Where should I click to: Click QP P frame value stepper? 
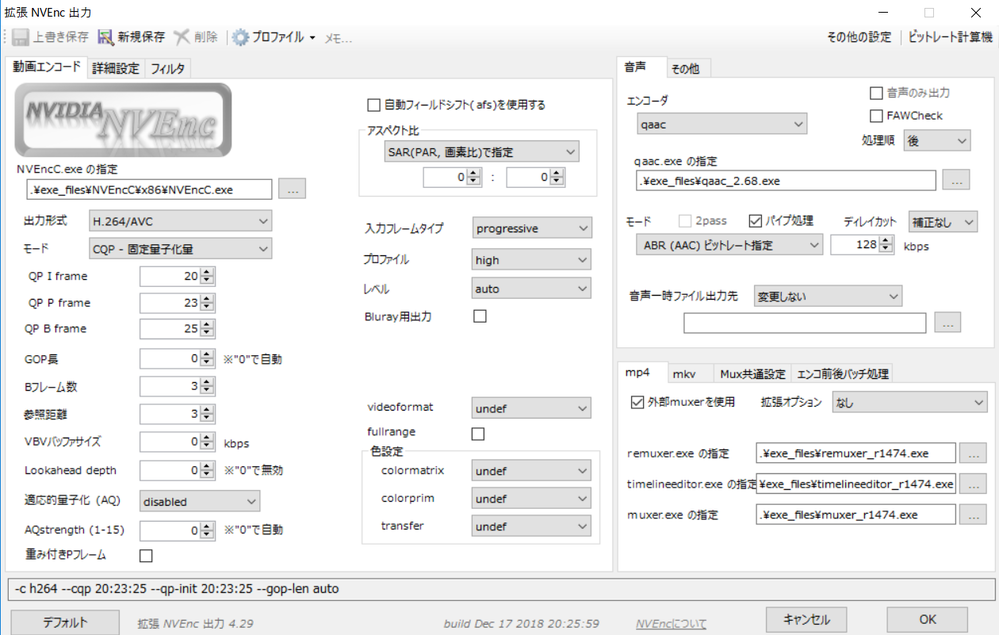[x=206, y=303]
